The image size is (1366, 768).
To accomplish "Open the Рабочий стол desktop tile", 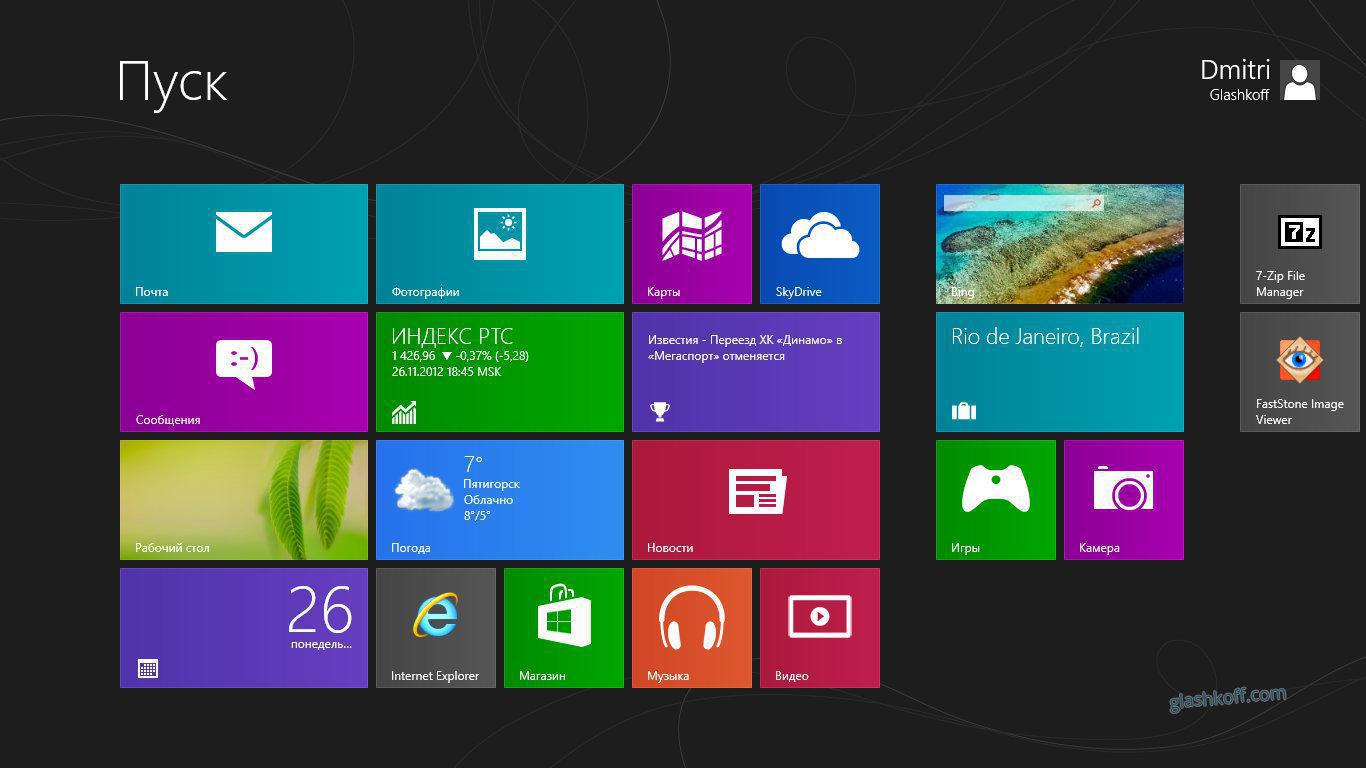I will (244, 500).
